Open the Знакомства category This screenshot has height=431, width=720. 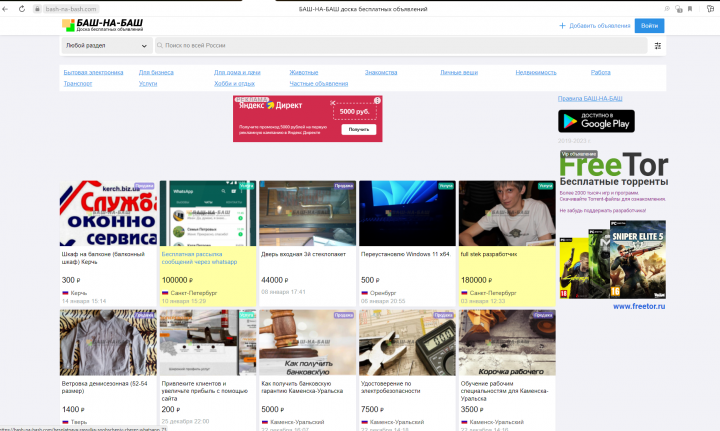[381, 73]
